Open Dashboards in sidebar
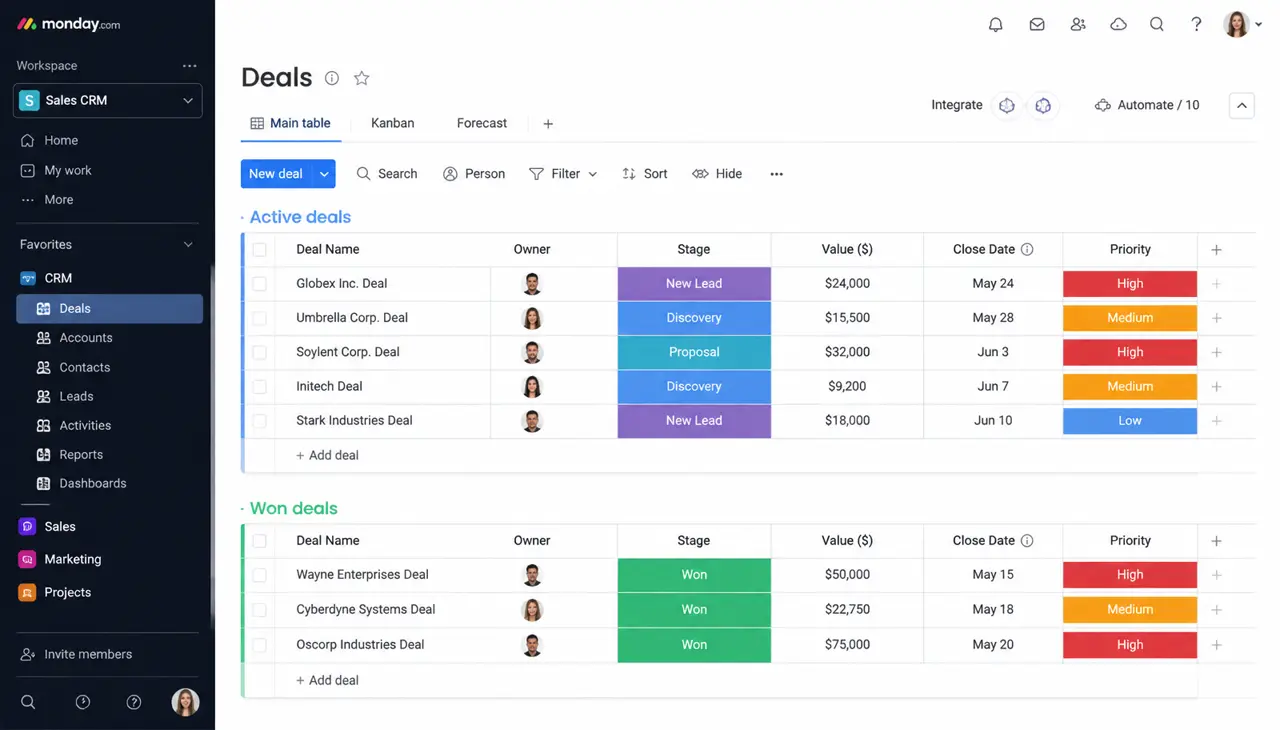This screenshot has height=730, width=1280. point(93,483)
